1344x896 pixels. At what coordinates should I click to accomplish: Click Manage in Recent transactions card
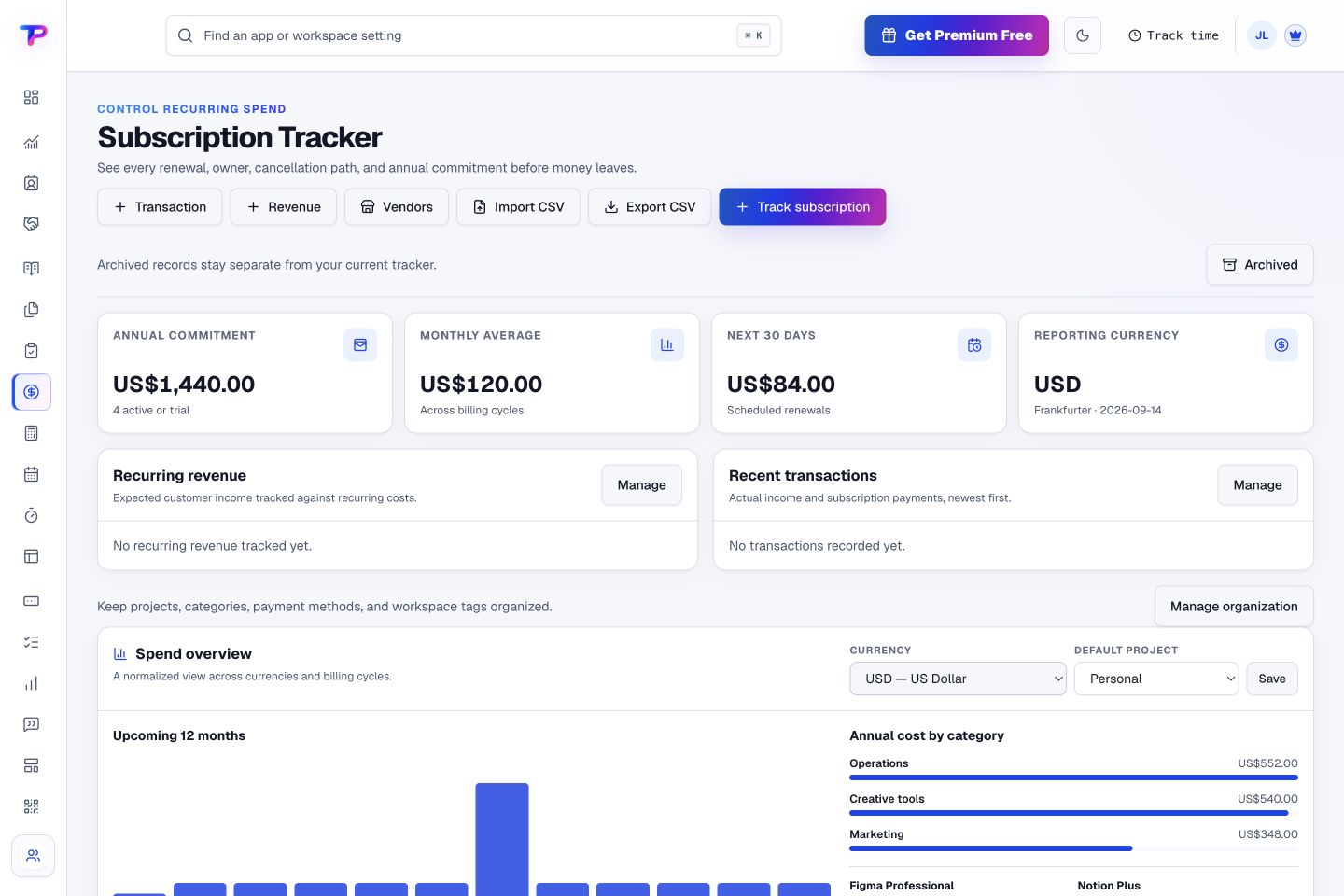[1258, 485]
